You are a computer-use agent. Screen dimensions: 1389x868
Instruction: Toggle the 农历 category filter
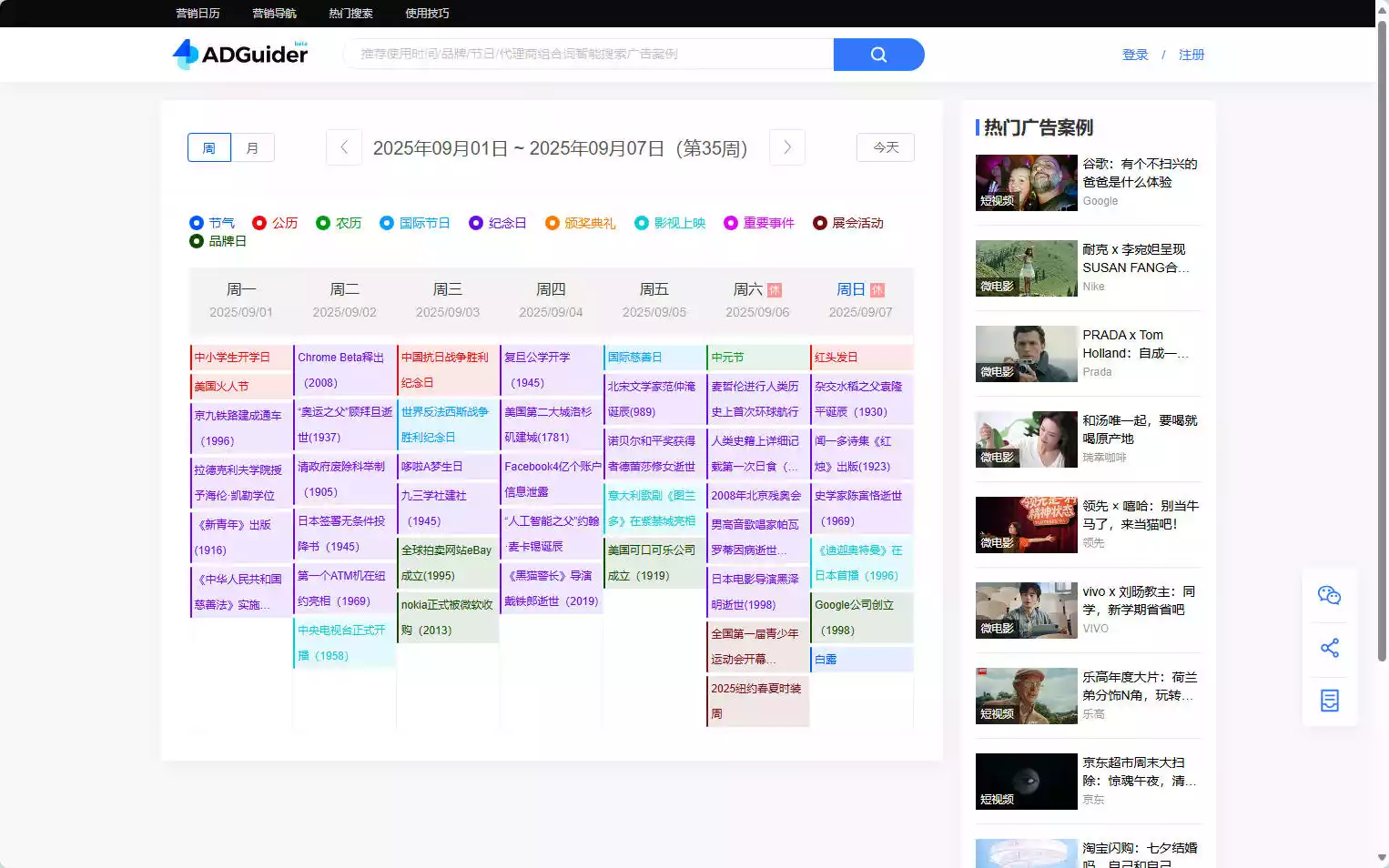[339, 223]
